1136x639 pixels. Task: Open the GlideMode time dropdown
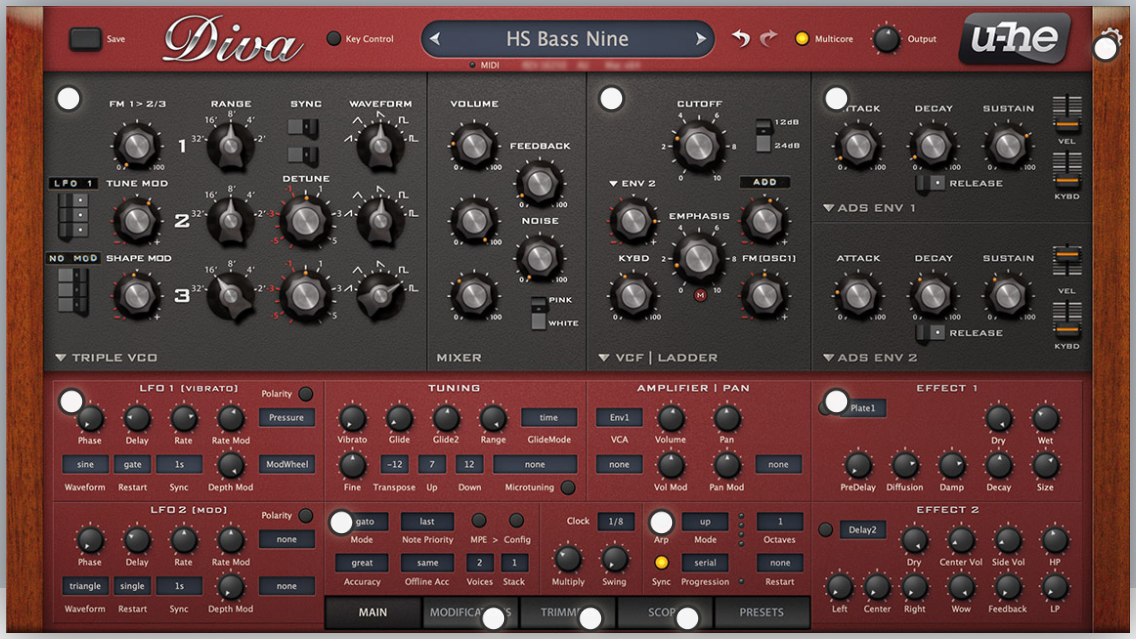tap(549, 417)
